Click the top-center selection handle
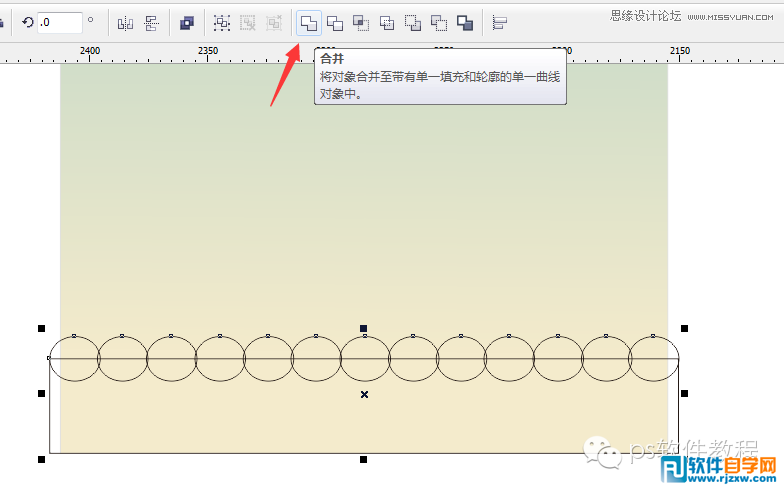The height and width of the screenshot is (492, 784). [x=364, y=328]
